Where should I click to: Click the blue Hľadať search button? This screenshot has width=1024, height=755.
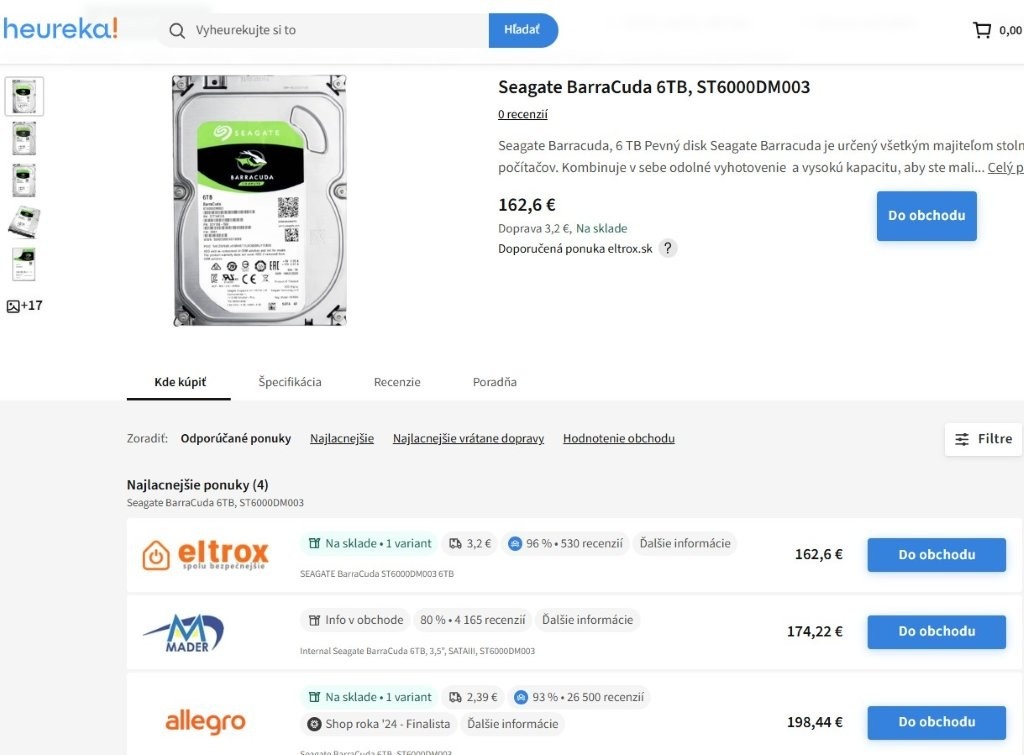coord(523,30)
